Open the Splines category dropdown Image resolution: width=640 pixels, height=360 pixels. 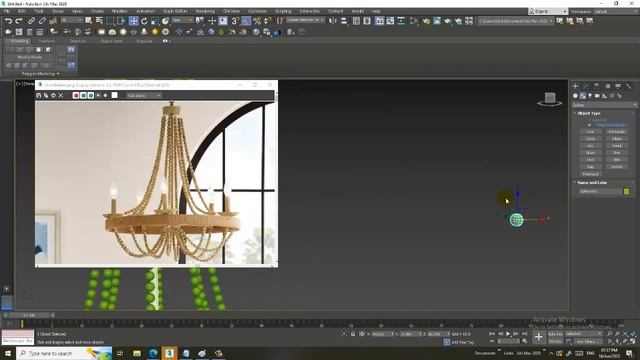click(x=604, y=105)
